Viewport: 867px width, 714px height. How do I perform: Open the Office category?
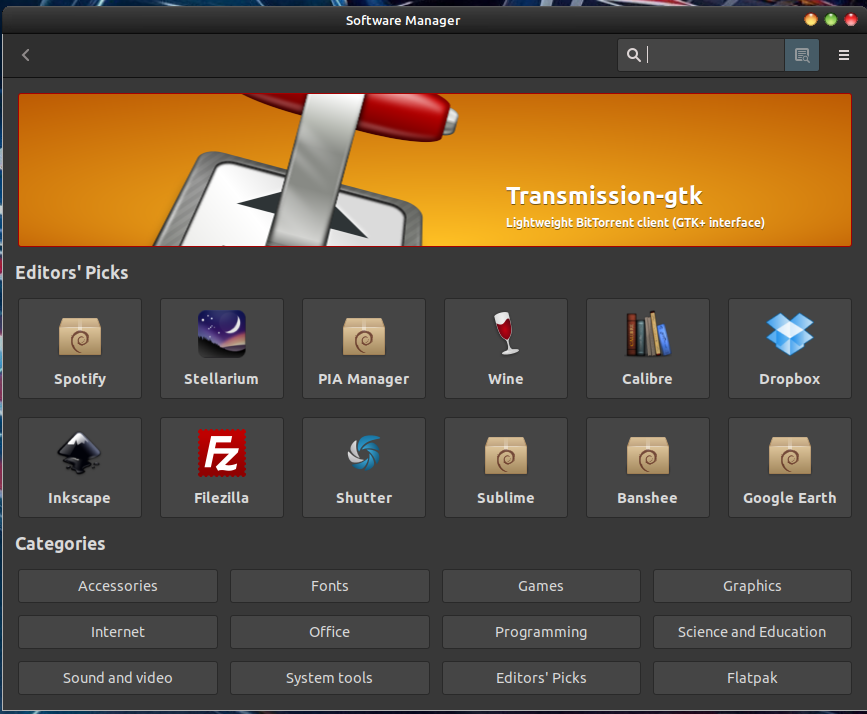coord(330,632)
